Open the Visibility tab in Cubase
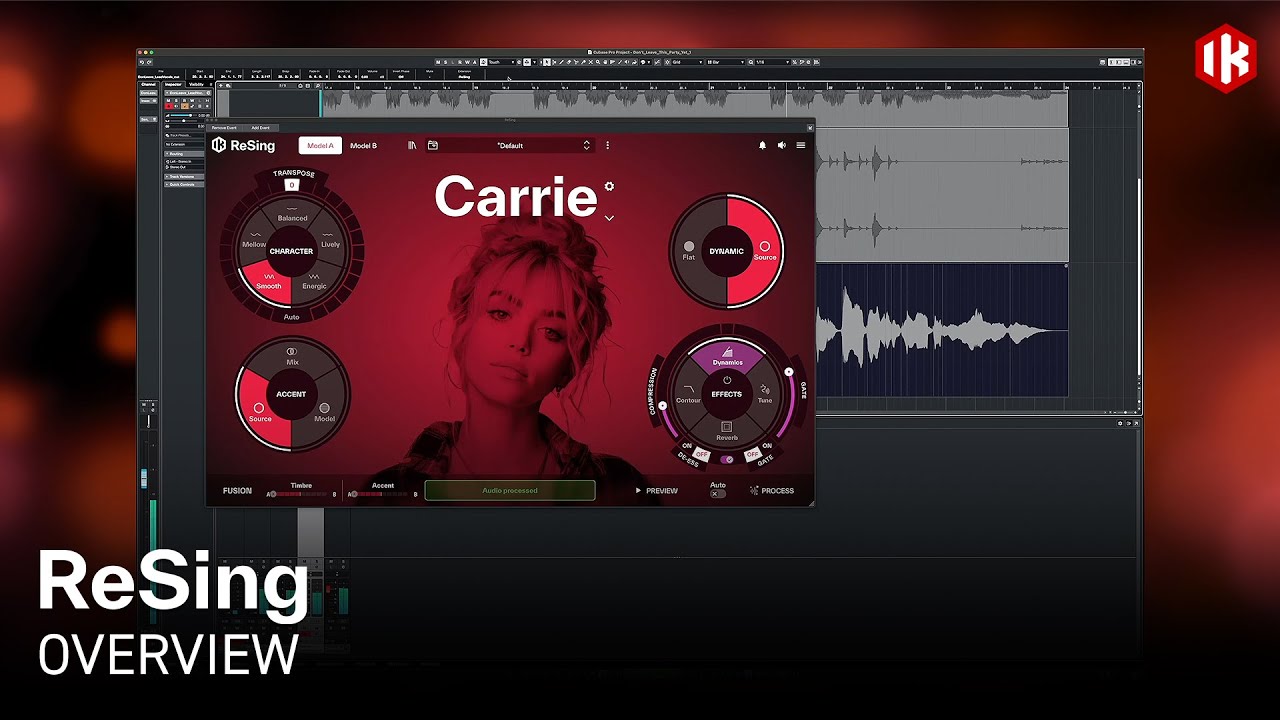 pyautogui.click(x=197, y=84)
